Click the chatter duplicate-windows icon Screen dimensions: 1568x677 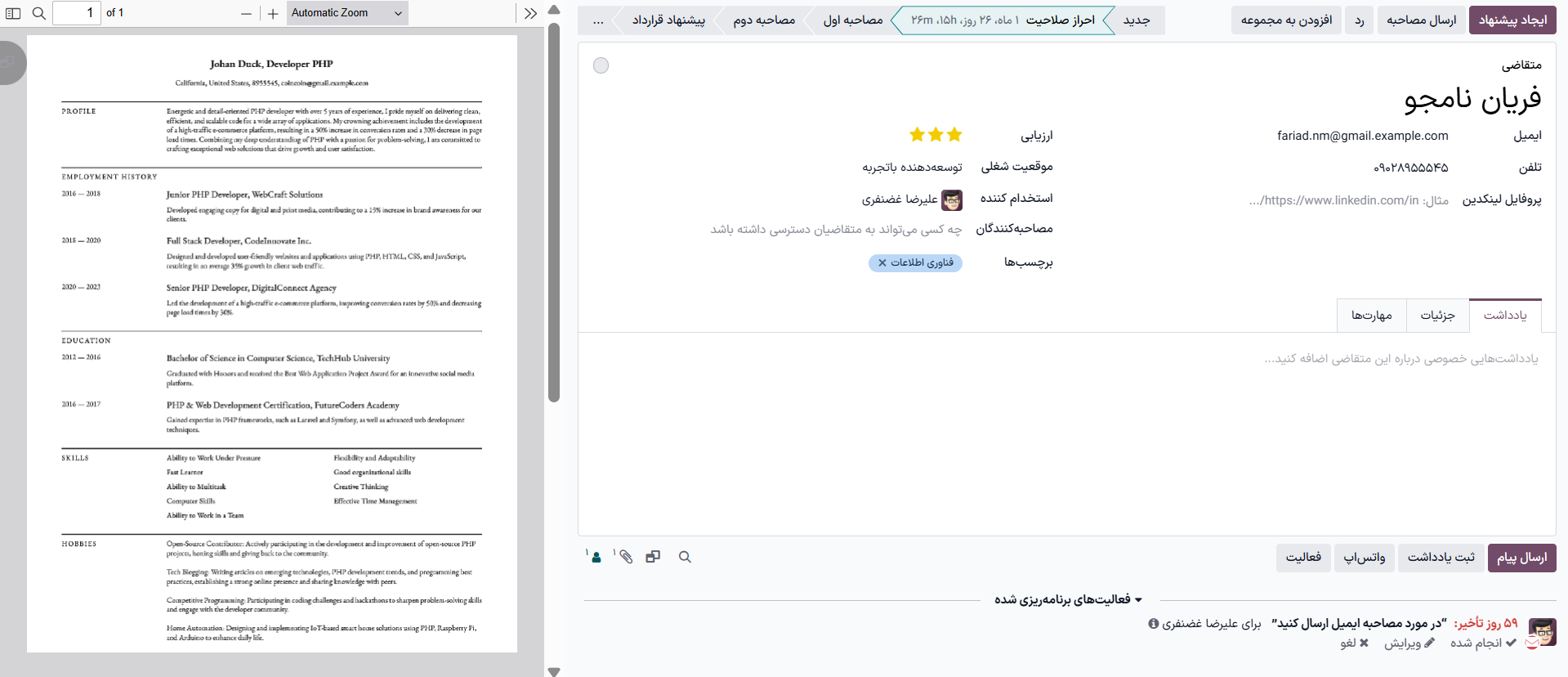[x=653, y=557]
